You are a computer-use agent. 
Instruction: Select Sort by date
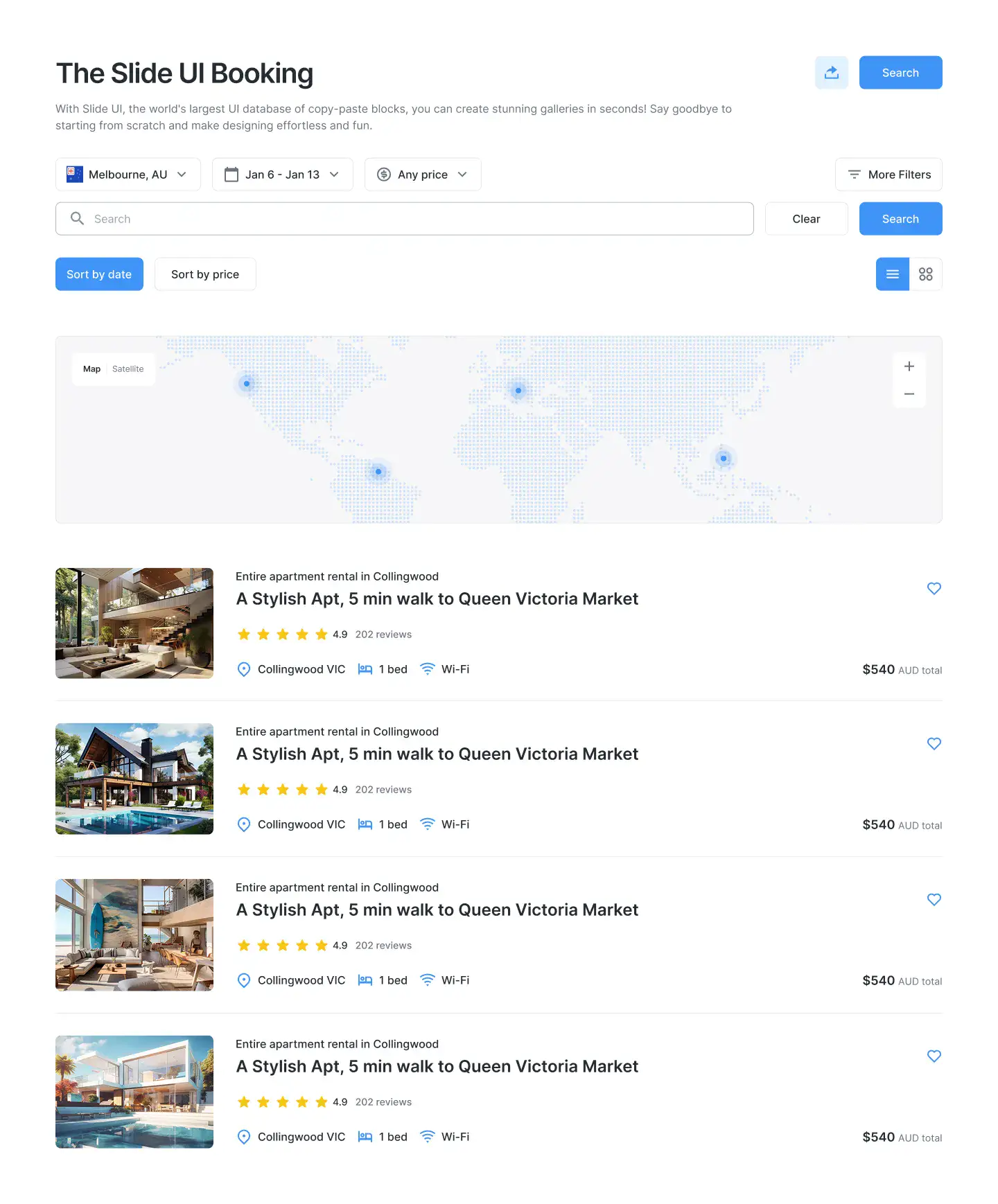[99, 274]
